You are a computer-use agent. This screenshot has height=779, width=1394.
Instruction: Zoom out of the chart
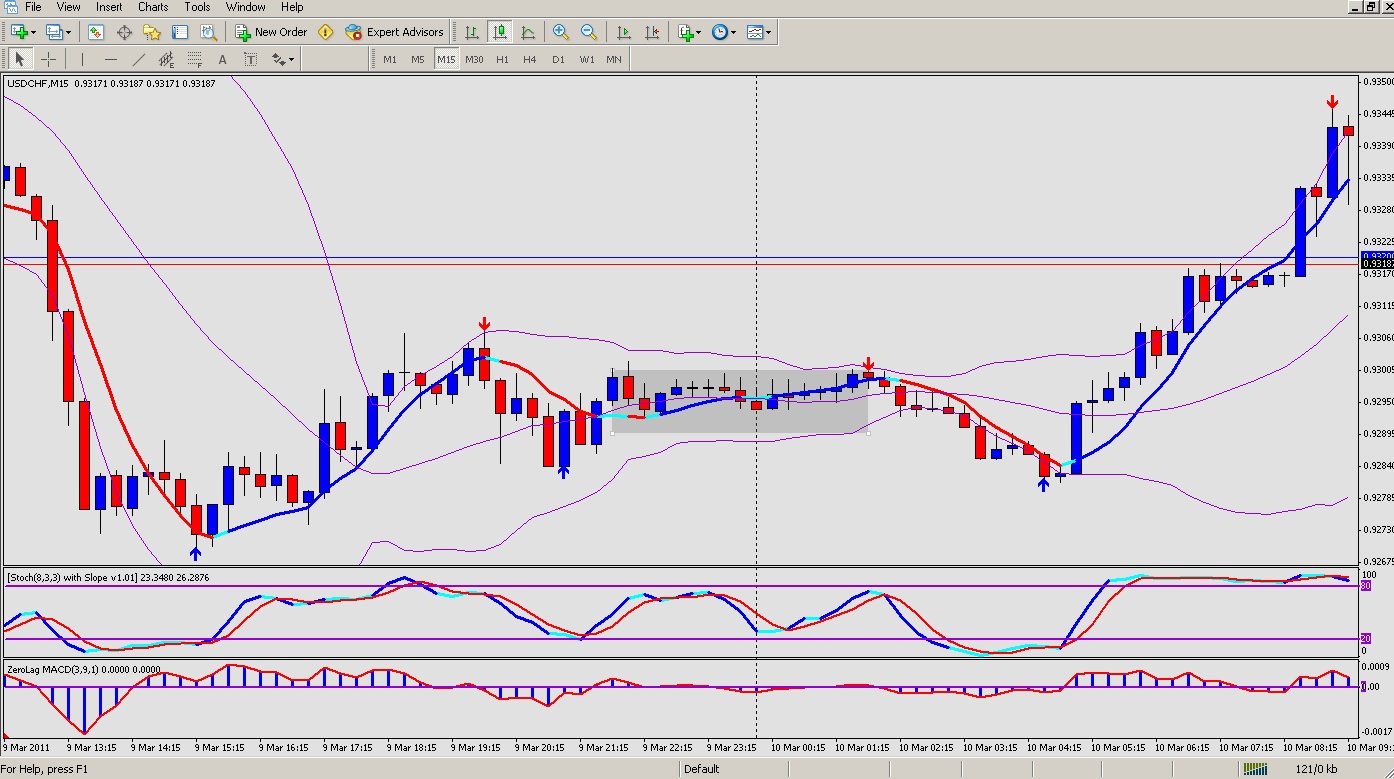tap(589, 32)
